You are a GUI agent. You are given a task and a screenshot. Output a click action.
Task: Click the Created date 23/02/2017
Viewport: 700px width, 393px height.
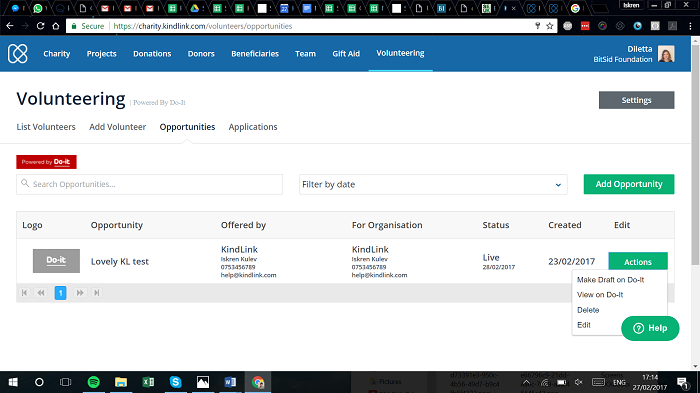(x=571, y=262)
